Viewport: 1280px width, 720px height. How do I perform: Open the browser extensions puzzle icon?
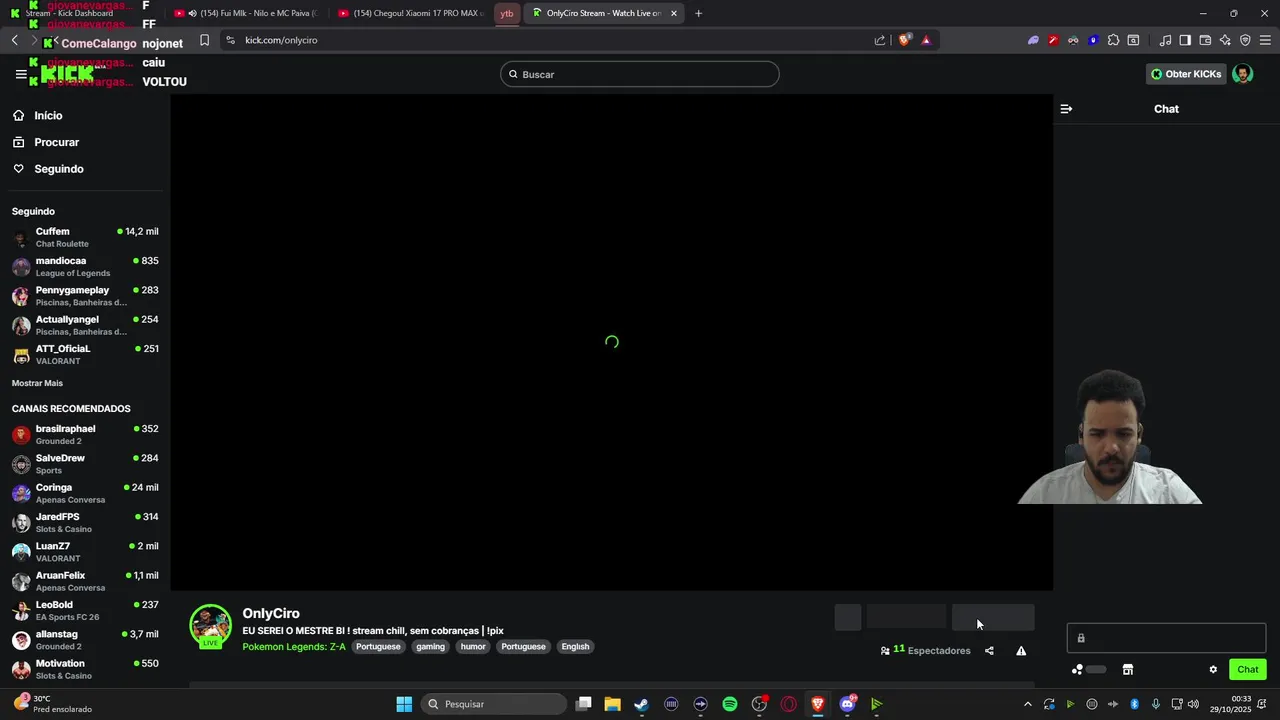coord(1113,40)
